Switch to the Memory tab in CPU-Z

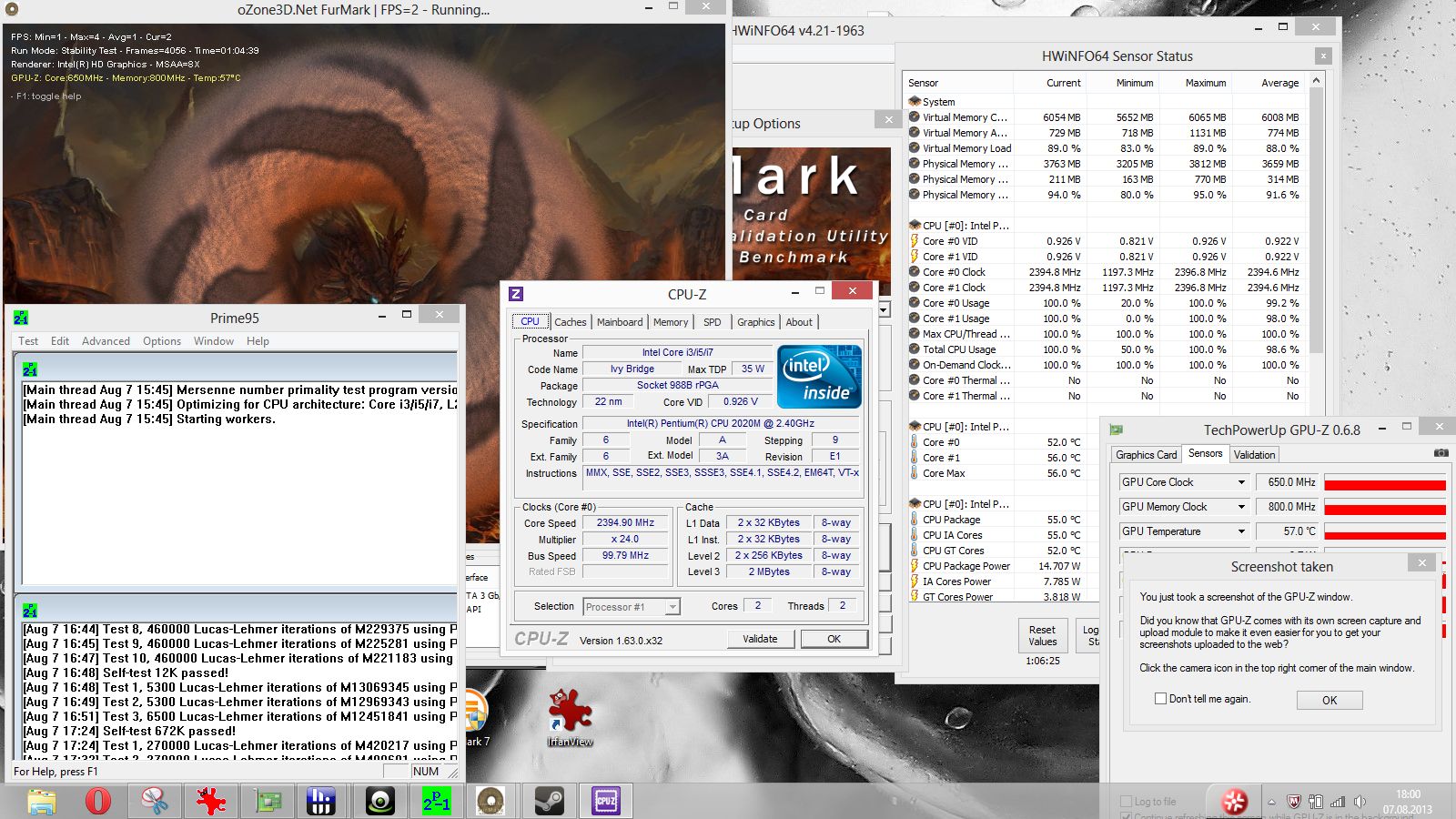pos(671,322)
